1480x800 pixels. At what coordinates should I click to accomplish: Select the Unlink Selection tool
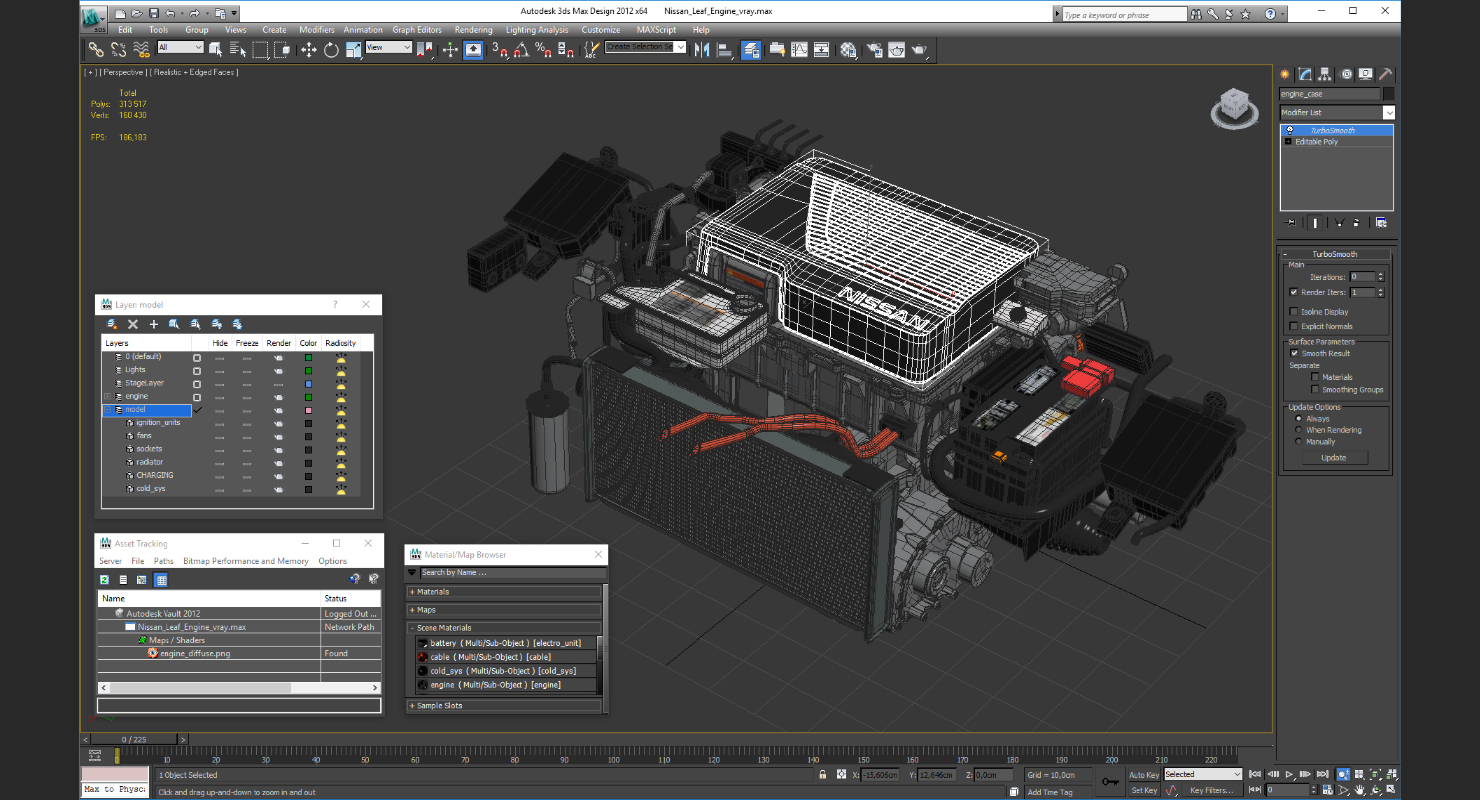click(119, 49)
